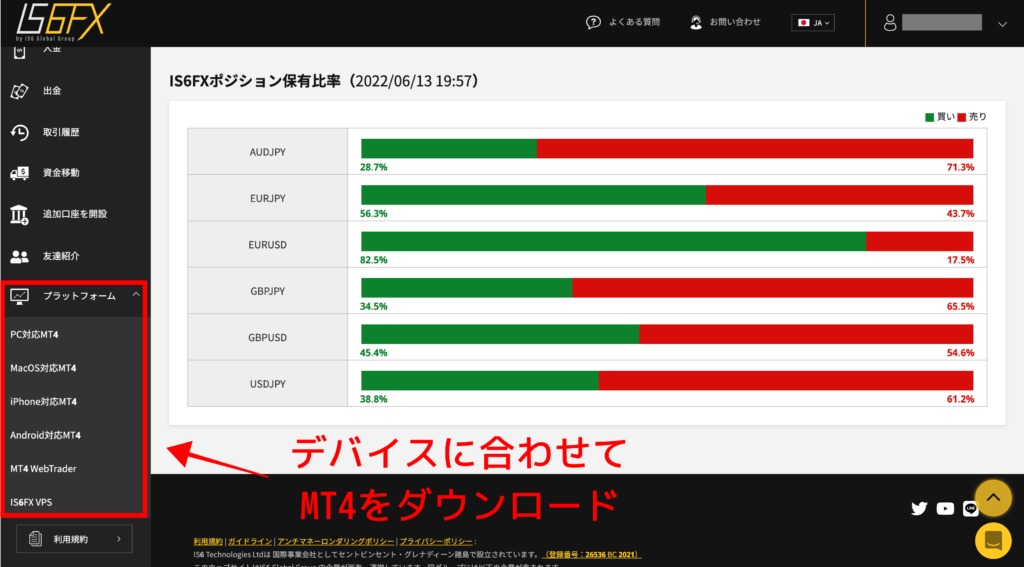The height and width of the screenshot is (567, 1024).
Task: Open IS6FX VPS
Action: tap(31, 503)
